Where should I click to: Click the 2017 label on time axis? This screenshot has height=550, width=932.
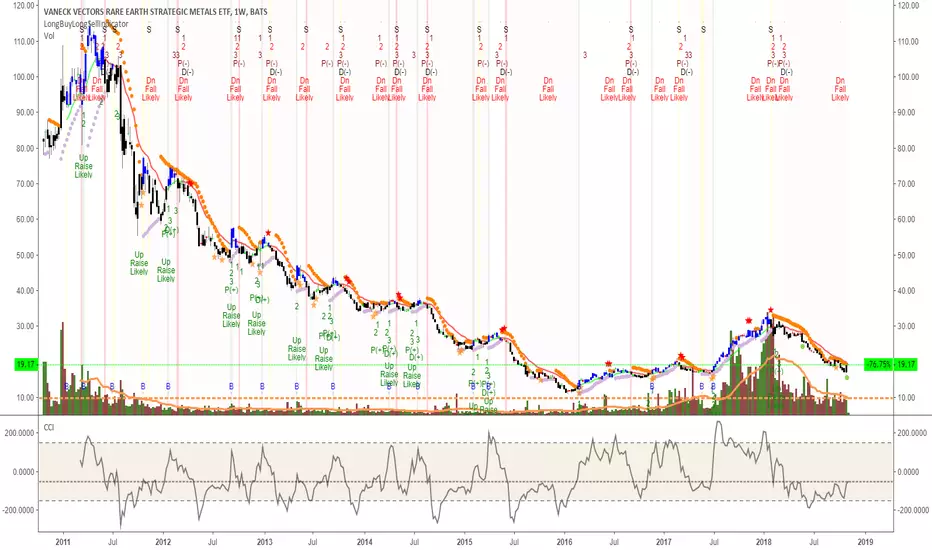pyautogui.click(x=664, y=542)
